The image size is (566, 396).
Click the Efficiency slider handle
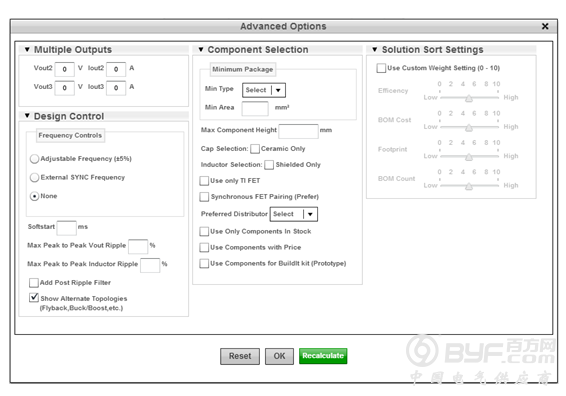click(469, 98)
